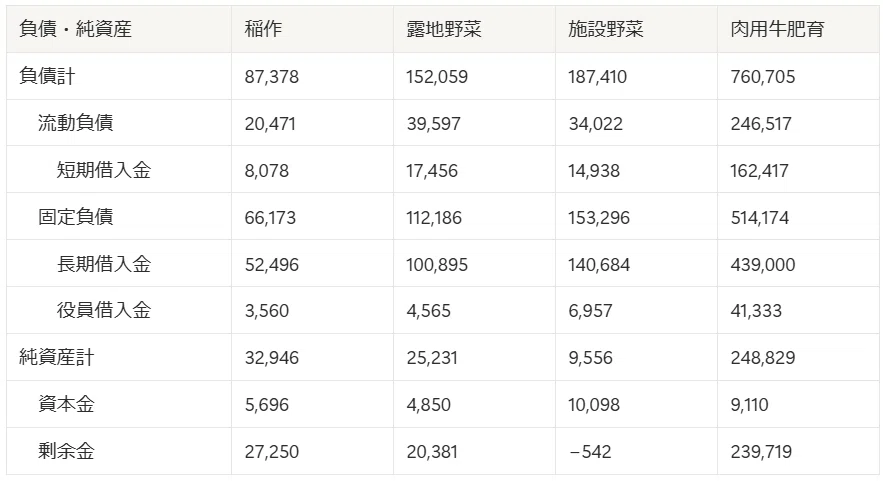Image resolution: width=883 pixels, height=481 pixels.
Task: Select the cell showing 760,705
Action: point(798,77)
